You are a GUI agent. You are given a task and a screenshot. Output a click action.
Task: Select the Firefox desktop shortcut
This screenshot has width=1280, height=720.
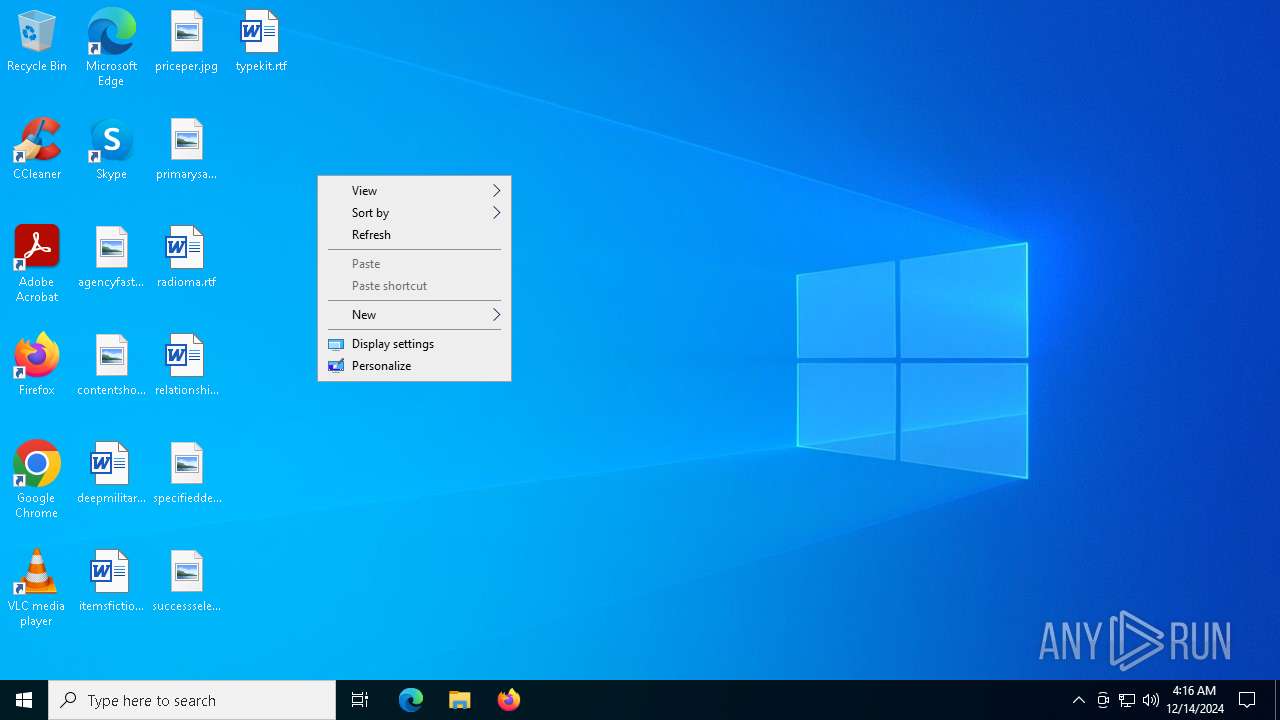point(37,365)
